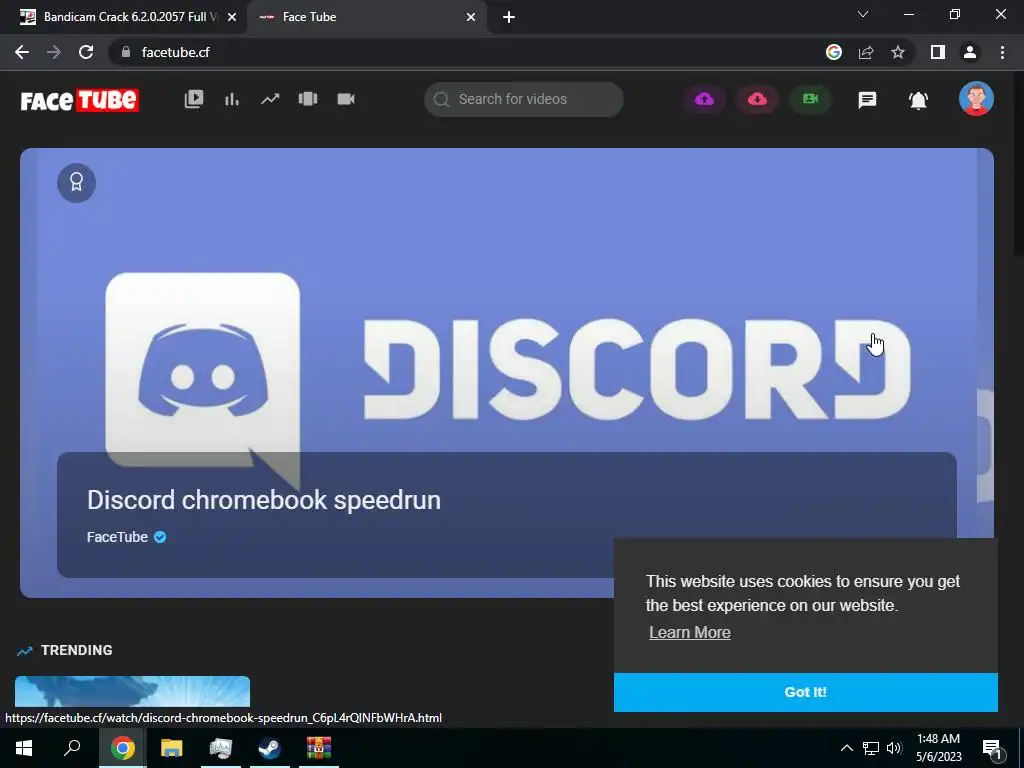The image size is (1024, 768).
Task: Open Windows taskbar search
Action: coord(72,748)
